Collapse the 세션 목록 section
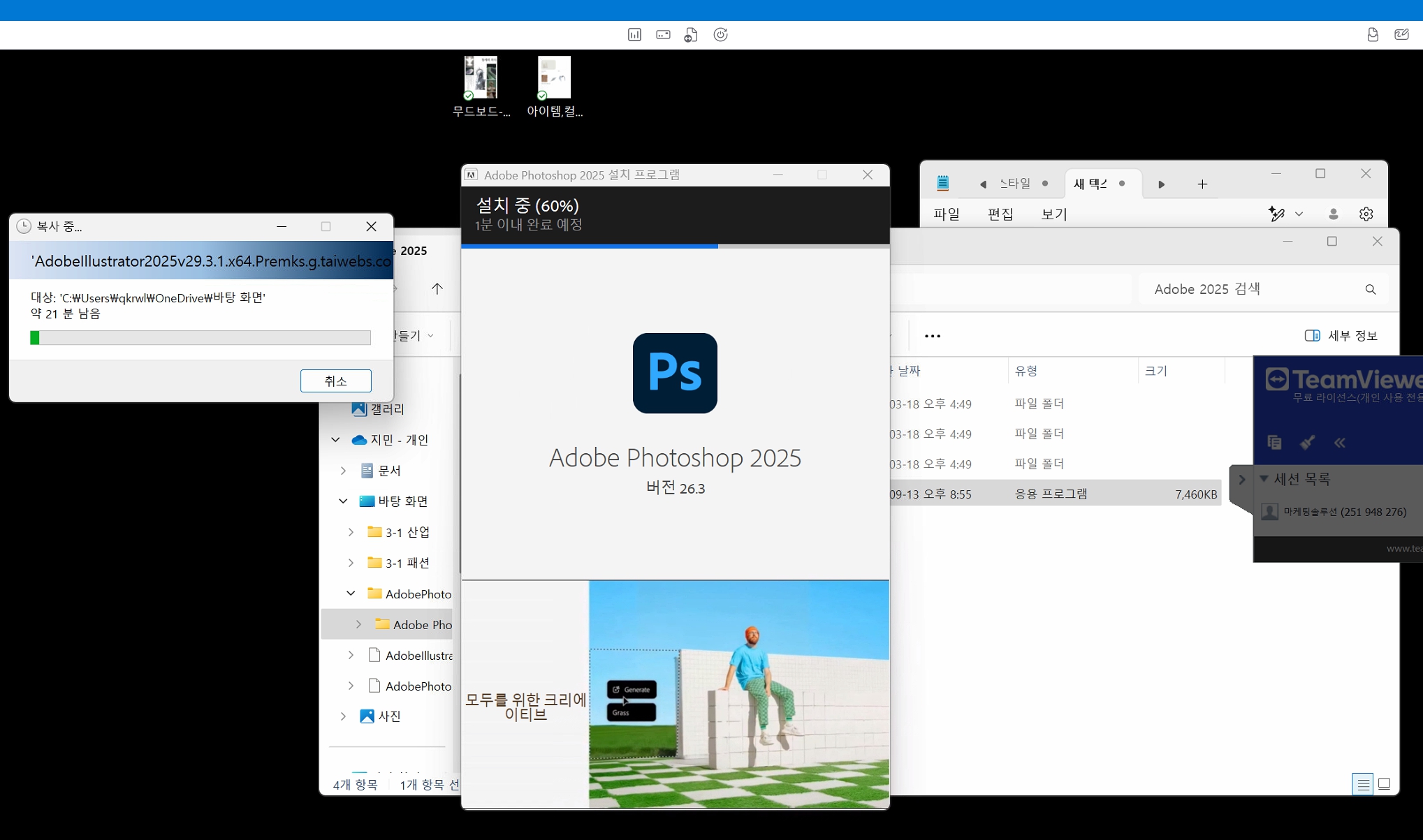 (1264, 479)
